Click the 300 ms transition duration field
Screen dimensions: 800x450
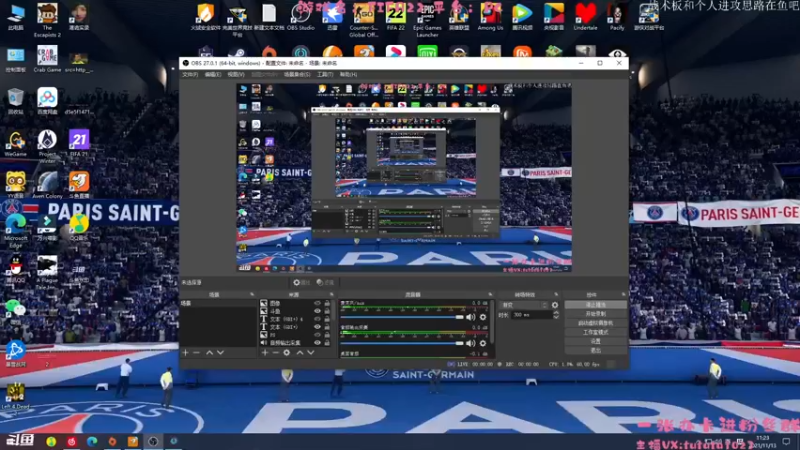pyautogui.click(x=532, y=315)
